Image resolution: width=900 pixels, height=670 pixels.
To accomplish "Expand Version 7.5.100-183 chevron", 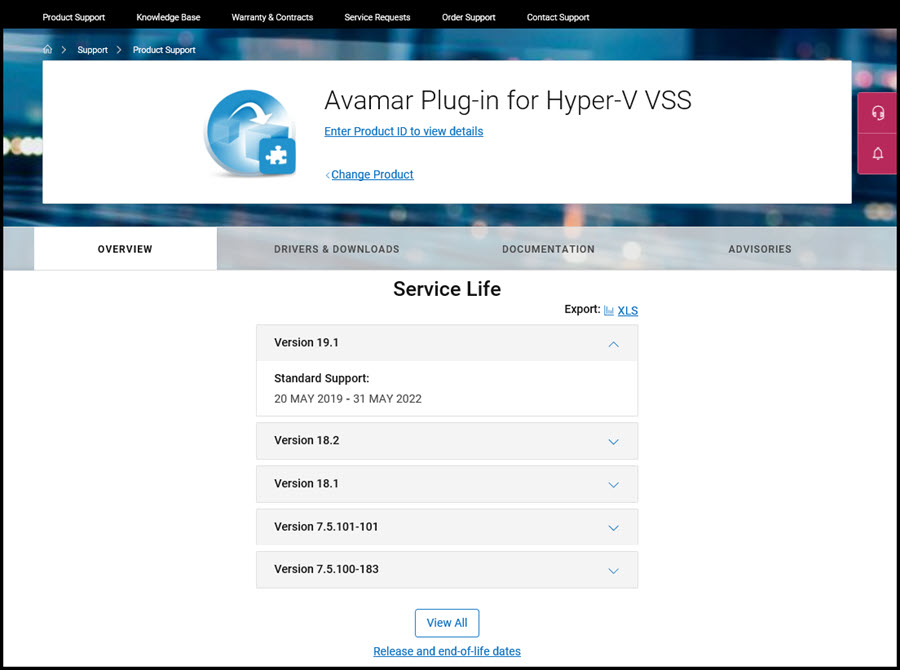I will point(614,571).
